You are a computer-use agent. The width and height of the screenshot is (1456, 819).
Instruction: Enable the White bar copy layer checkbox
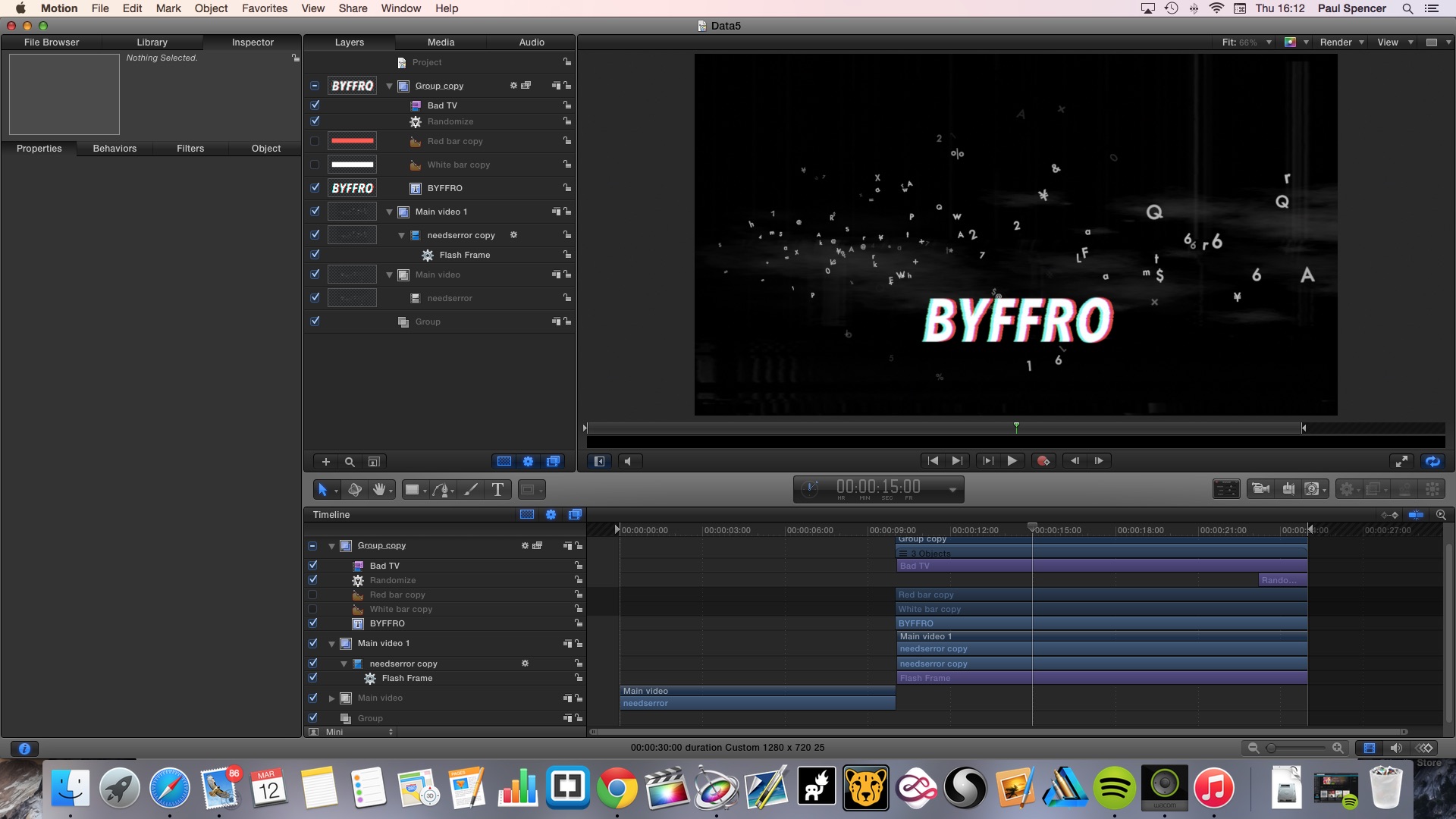pos(315,165)
